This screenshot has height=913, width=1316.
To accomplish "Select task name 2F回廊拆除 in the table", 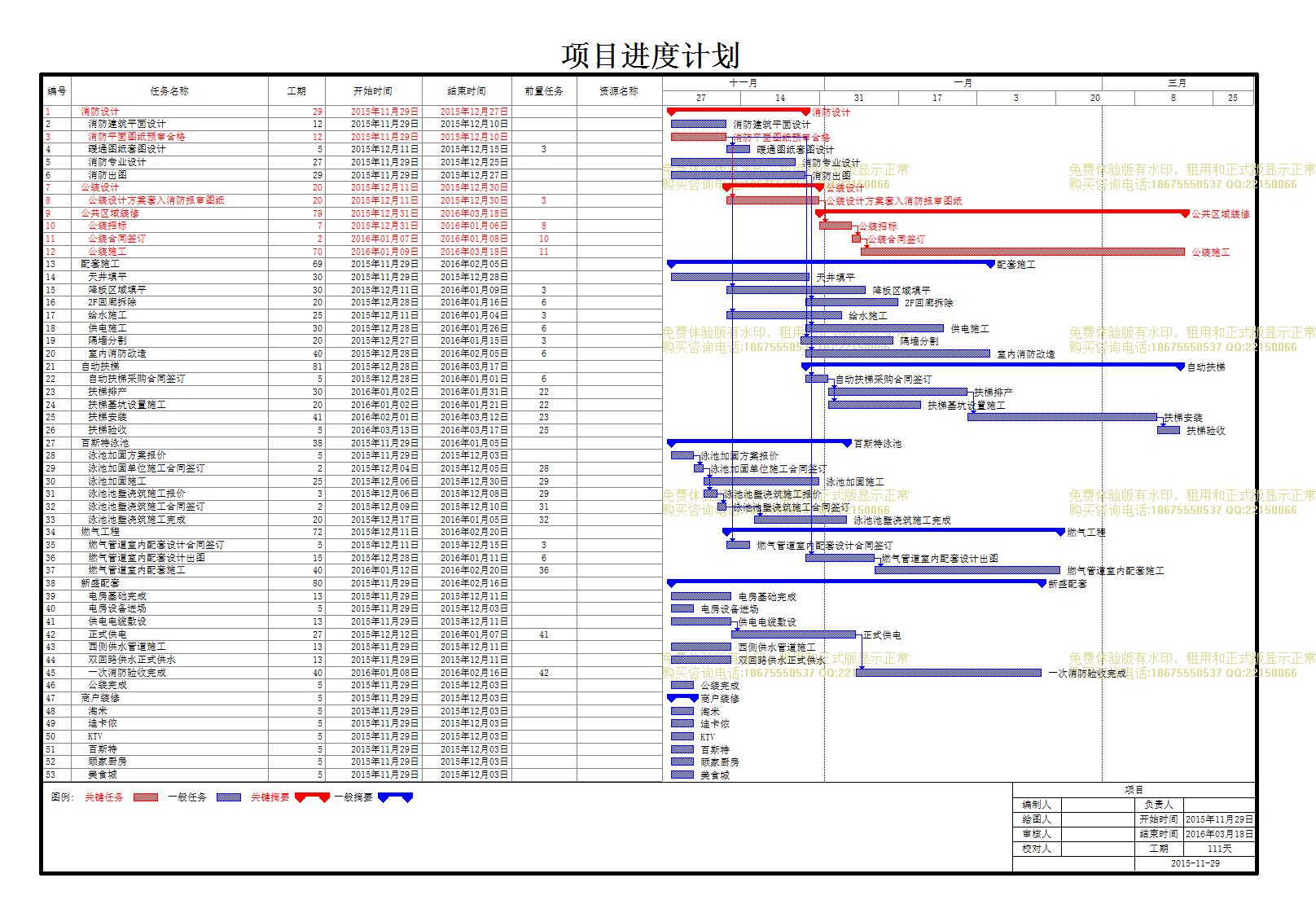I will 112,302.
